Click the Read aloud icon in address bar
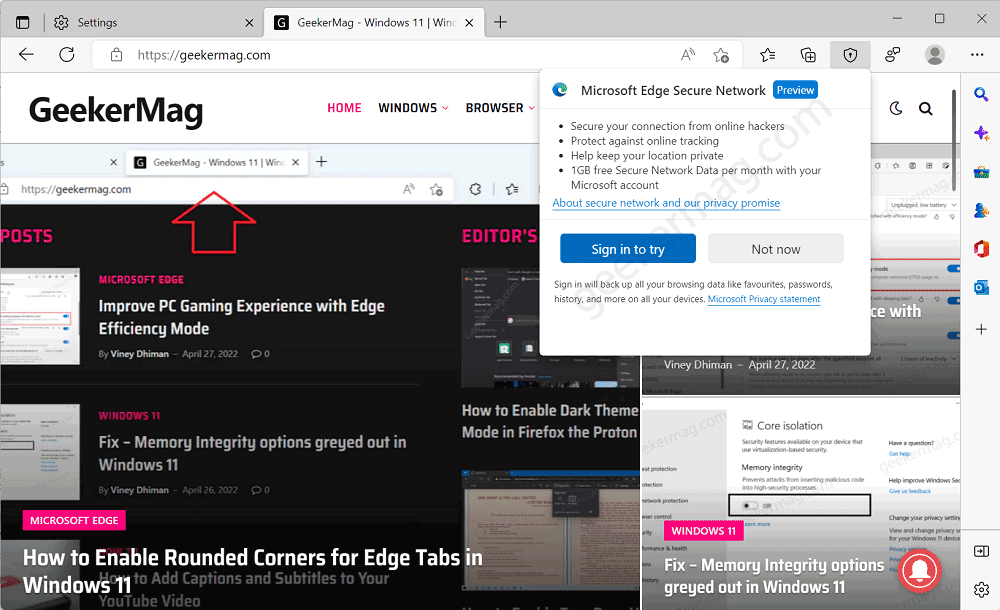Image resolution: width=1000 pixels, height=610 pixels. click(688, 55)
